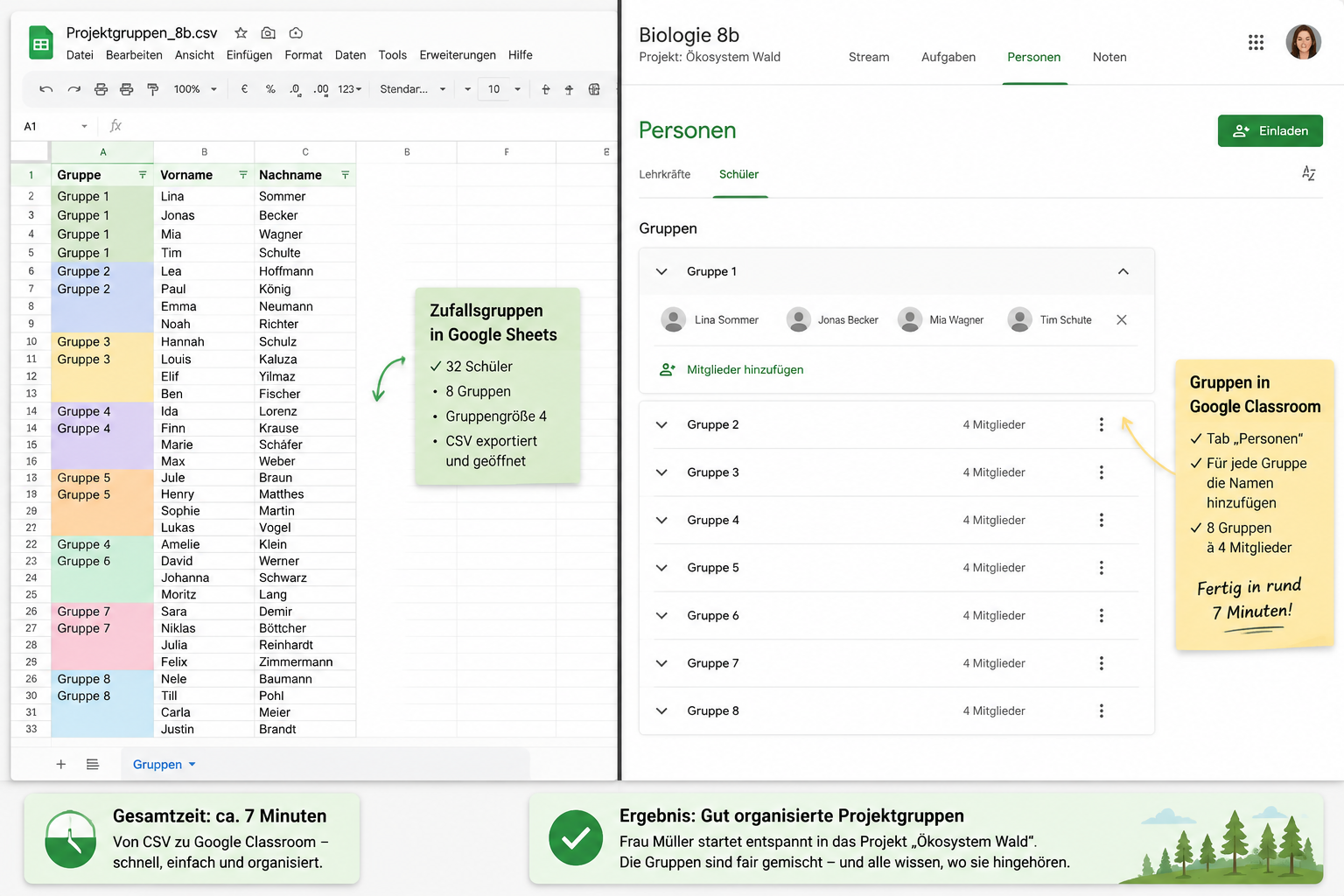
Task: Select the Schüler sub-tab
Action: [739, 174]
